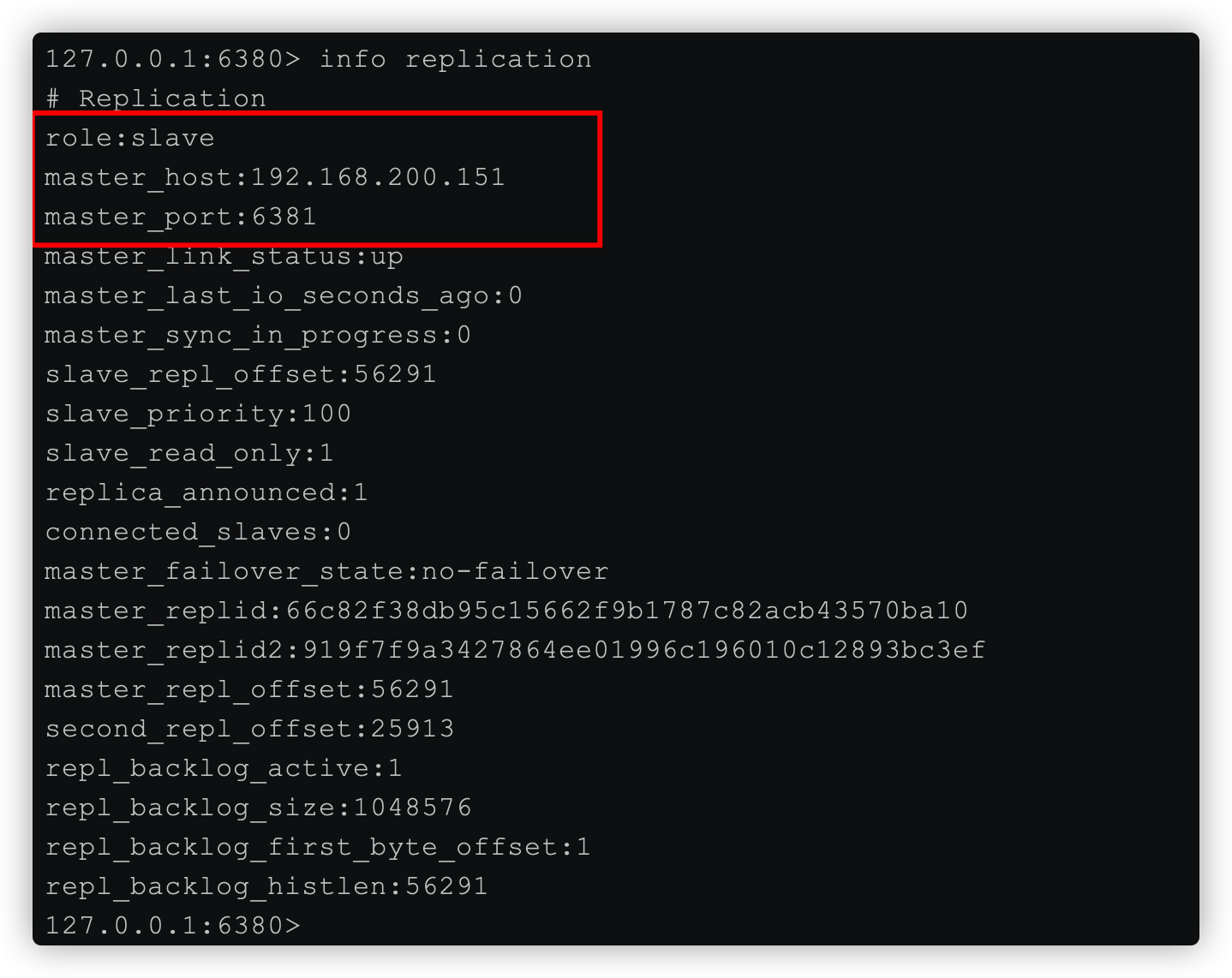Click the 'master_port:6381' line
Image resolution: width=1232 pixels, height=978 pixels.
181,217
